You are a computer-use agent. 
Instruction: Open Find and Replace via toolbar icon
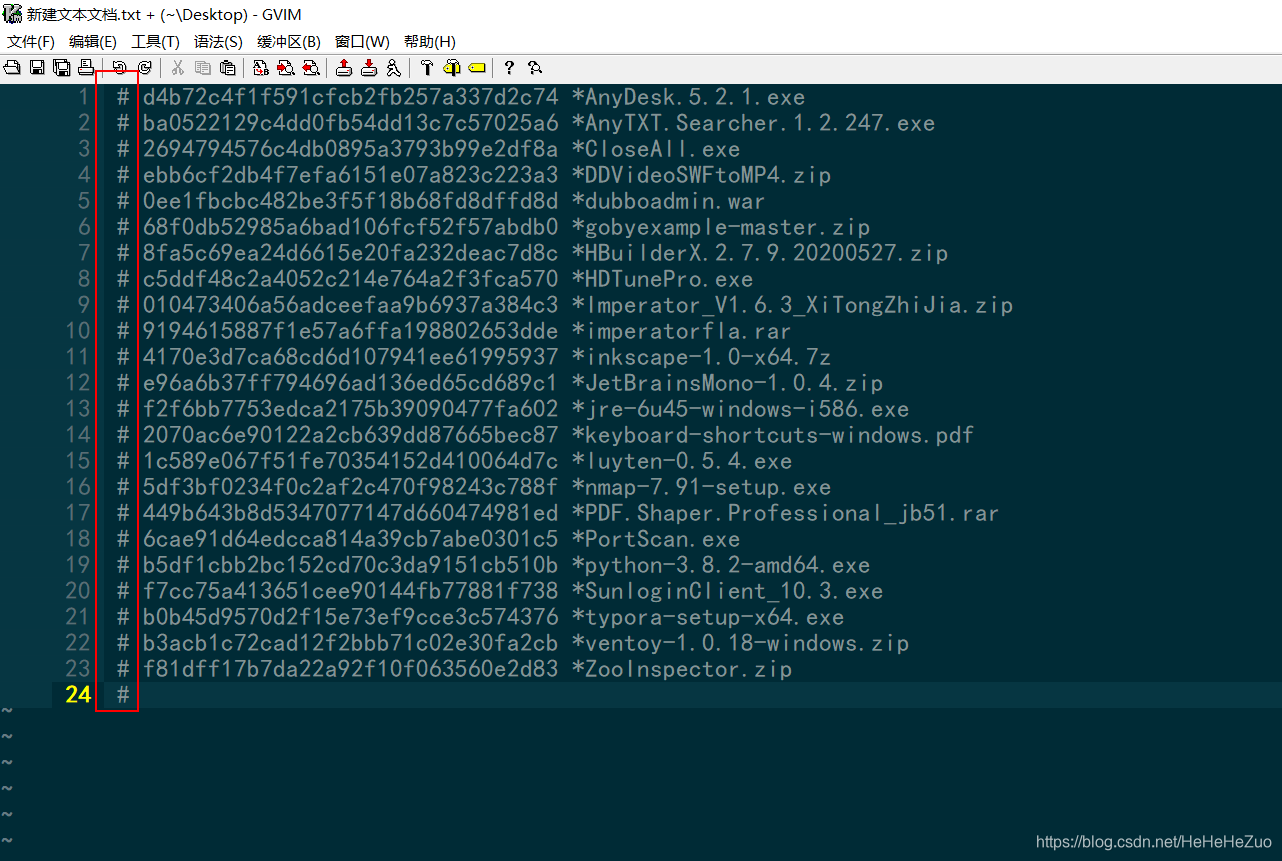[261, 68]
